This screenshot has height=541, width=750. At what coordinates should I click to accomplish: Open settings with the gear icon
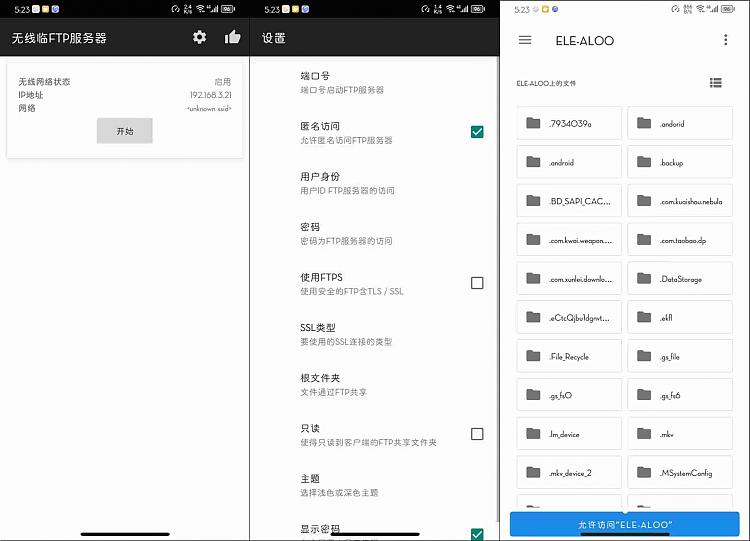(x=199, y=37)
